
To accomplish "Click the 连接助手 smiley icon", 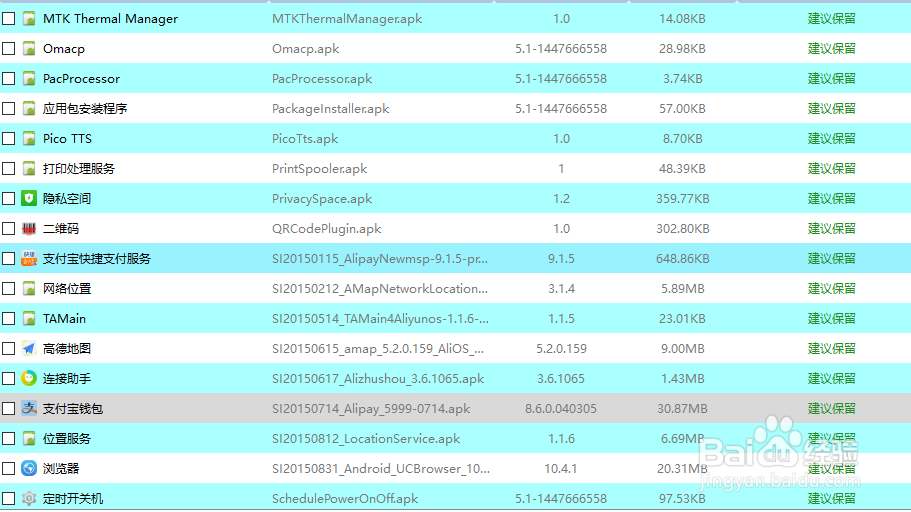I will 29,379.
